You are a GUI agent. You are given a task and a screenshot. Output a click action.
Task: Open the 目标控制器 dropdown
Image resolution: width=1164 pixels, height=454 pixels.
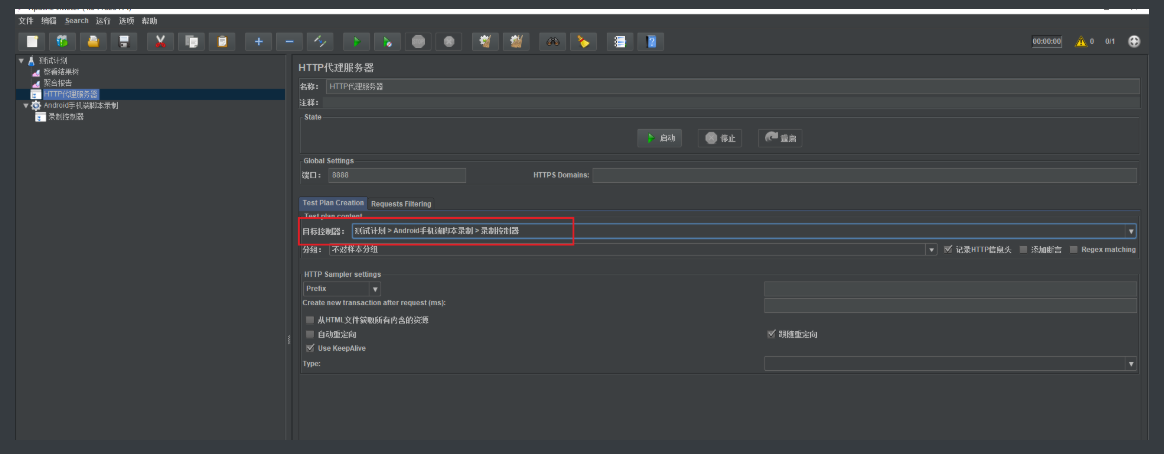pos(1131,231)
